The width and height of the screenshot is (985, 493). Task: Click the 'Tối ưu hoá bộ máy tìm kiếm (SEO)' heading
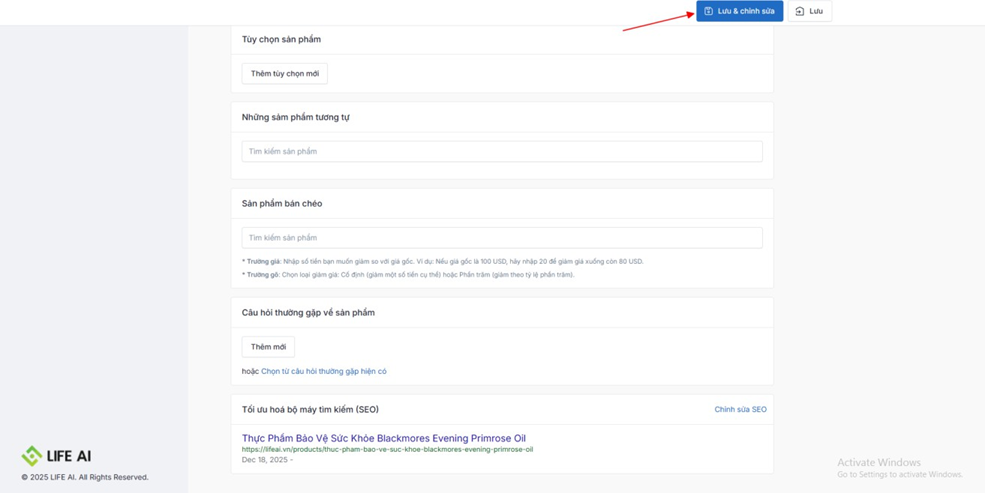tap(310, 409)
